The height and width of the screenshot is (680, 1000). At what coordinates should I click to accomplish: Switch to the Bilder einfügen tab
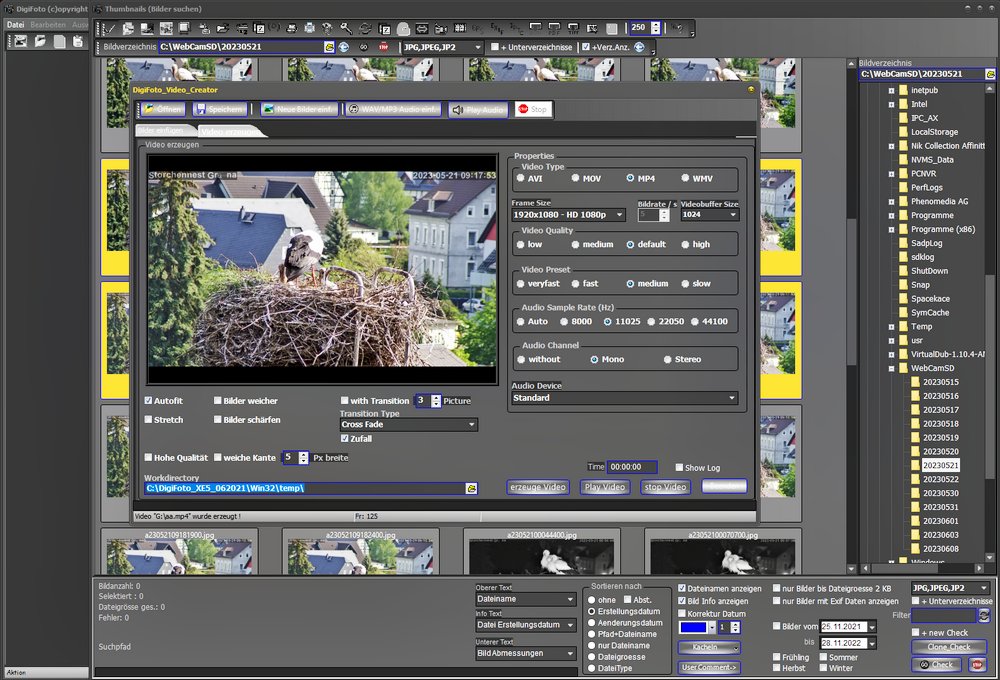point(160,131)
